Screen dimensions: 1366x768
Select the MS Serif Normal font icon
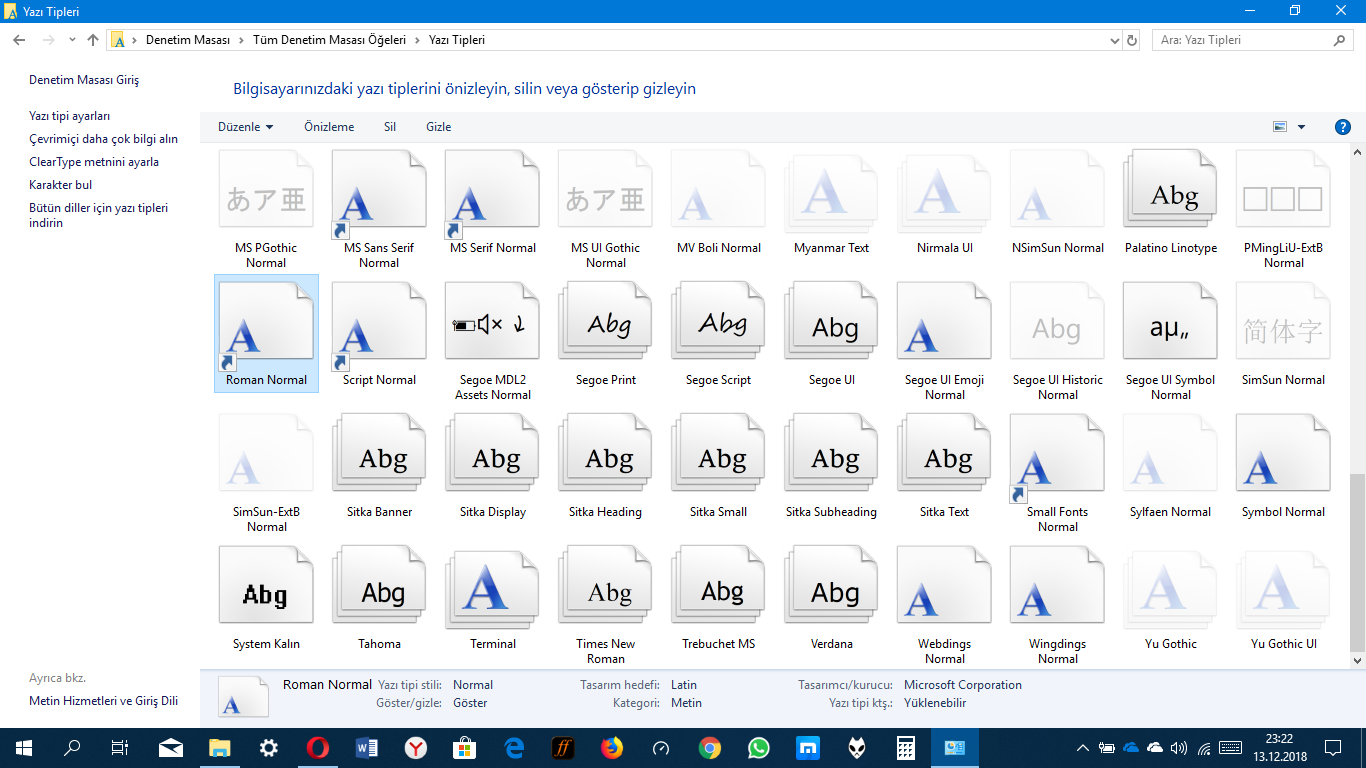pos(492,192)
